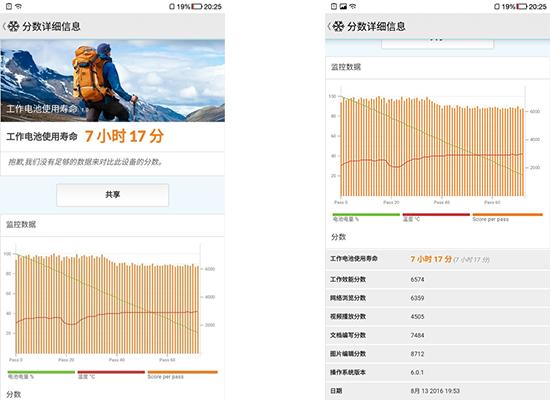Tap the orange Score per pass legend on left screen
Viewport: 550px width, 400px height.
[182, 374]
